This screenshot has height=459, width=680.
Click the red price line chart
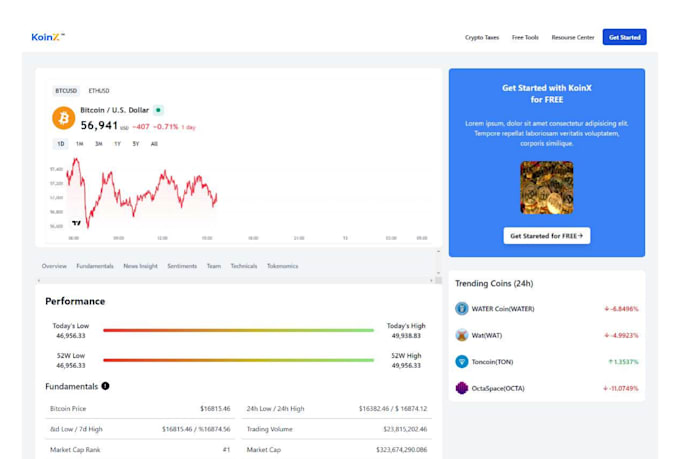tap(141, 193)
